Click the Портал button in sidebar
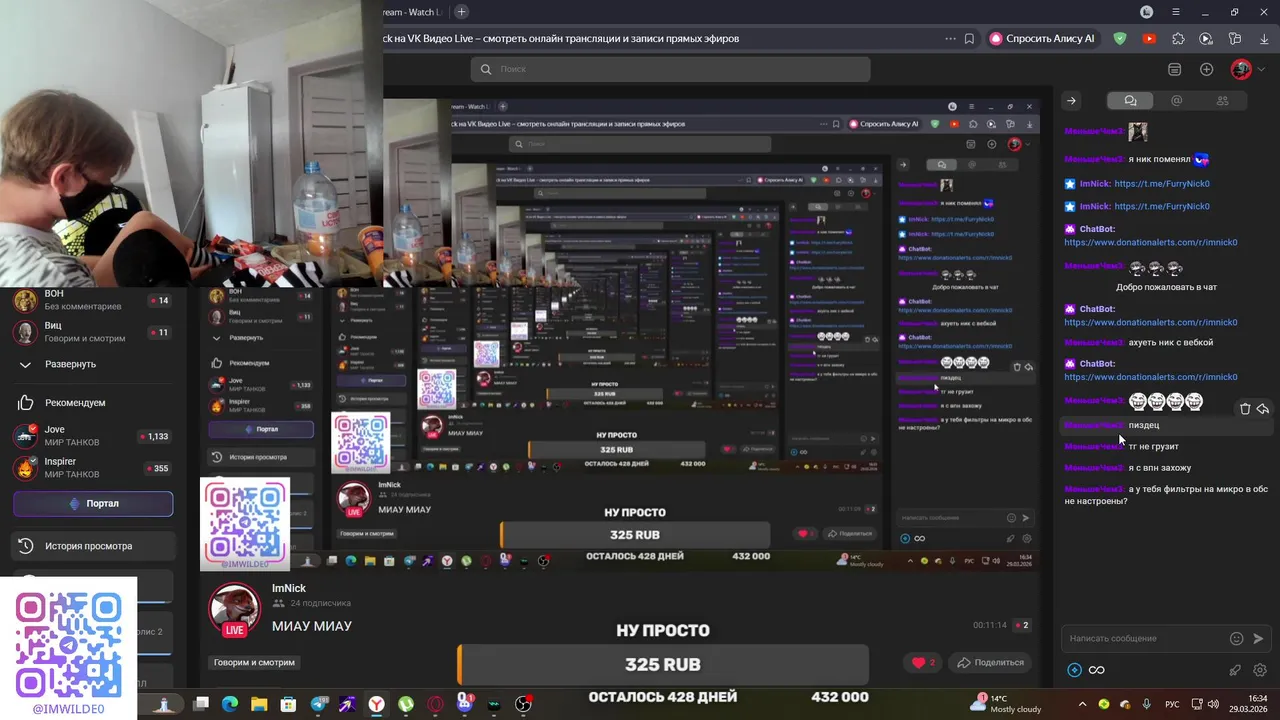Image resolution: width=1280 pixels, height=720 pixels. coord(93,504)
